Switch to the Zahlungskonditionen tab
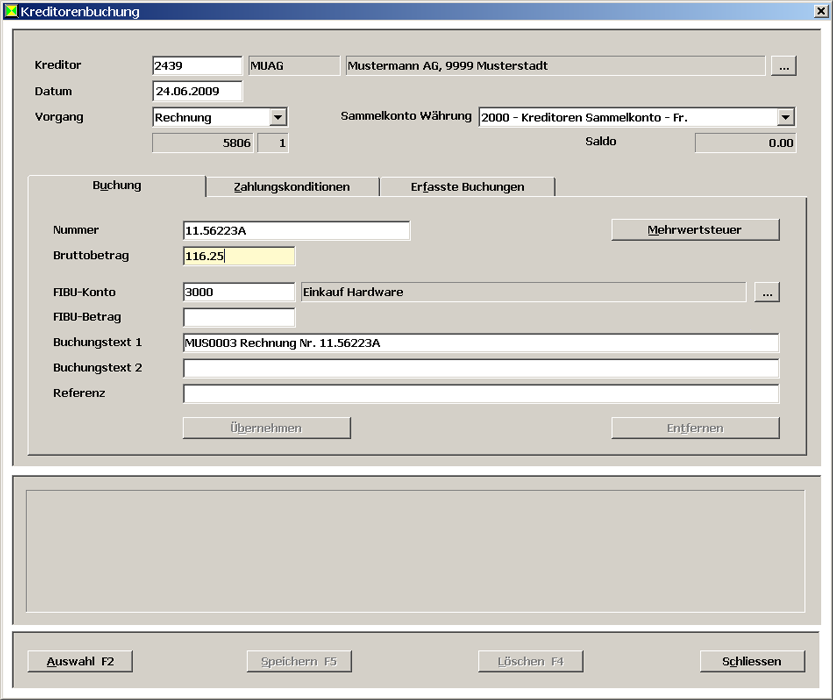Viewport: 833px width, 700px height. point(292,187)
